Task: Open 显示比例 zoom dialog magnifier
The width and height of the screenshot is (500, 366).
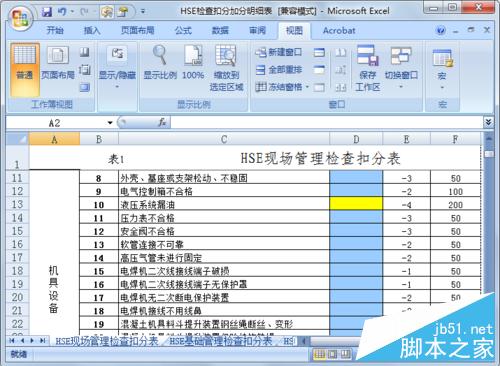Action: click(x=160, y=62)
